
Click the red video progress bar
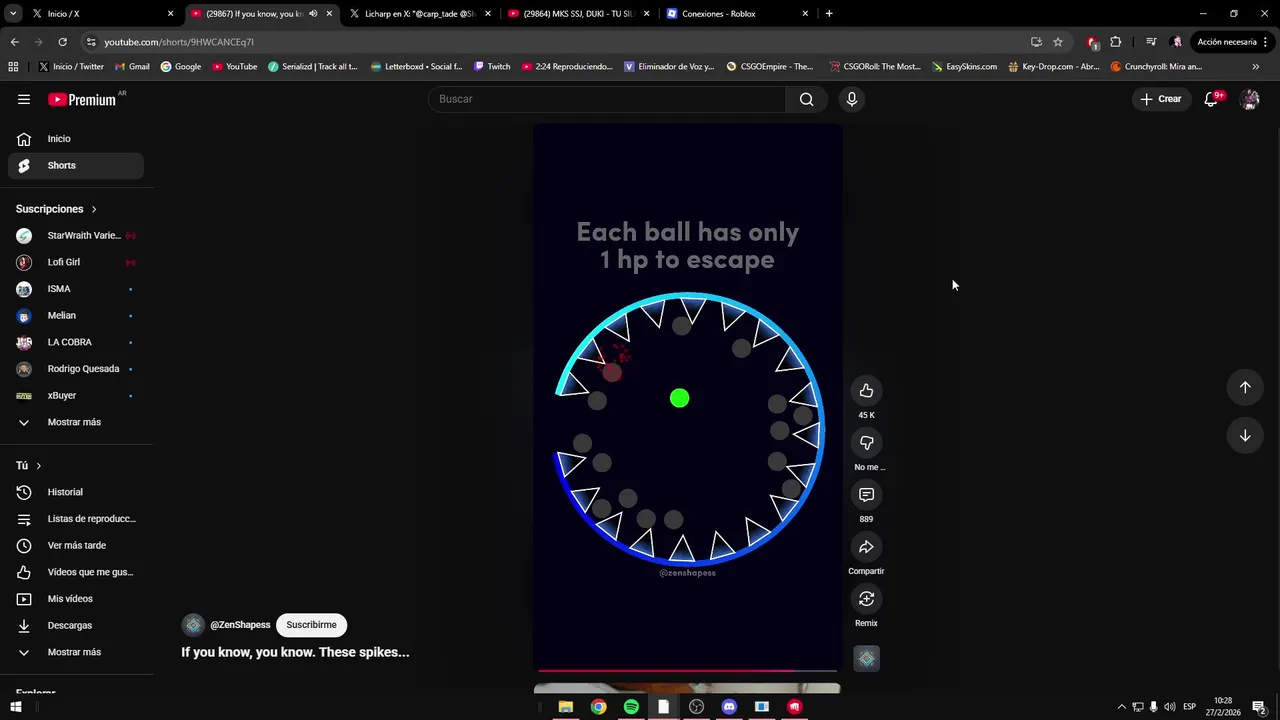point(688,671)
